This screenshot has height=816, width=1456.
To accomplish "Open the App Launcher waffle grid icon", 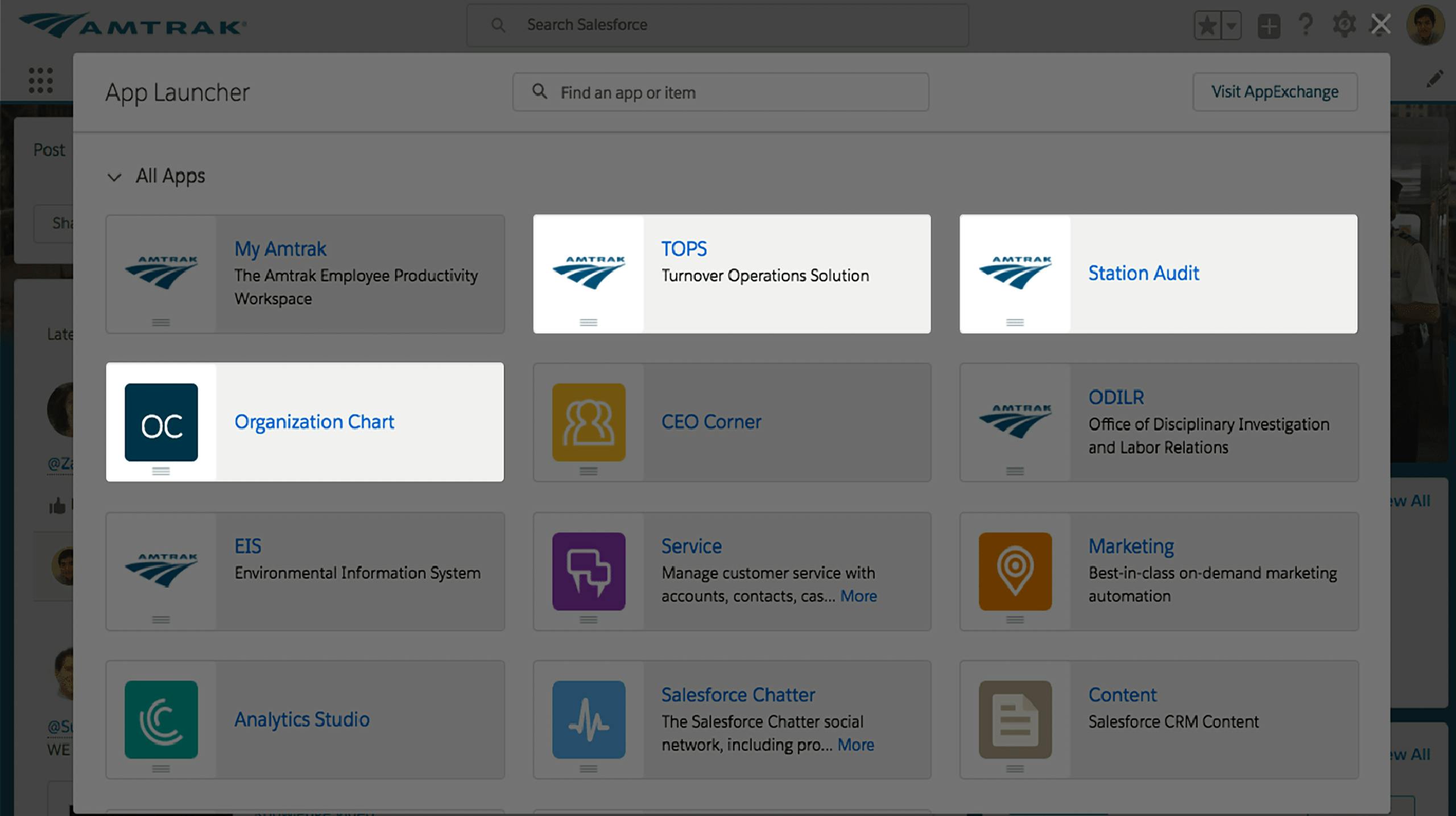I will 41,80.
